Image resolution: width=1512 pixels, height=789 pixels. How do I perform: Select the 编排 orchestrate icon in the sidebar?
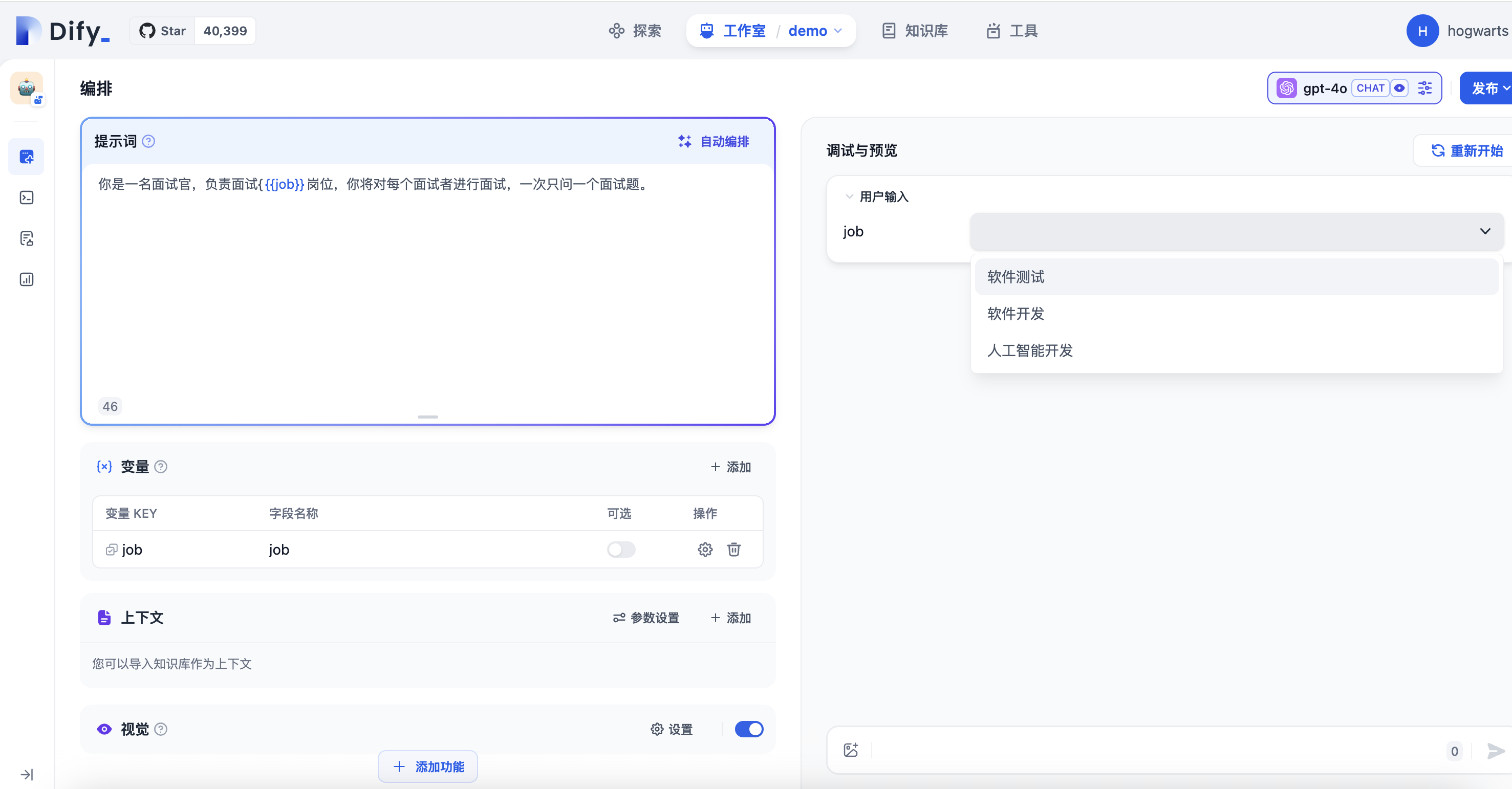(26, 157)
